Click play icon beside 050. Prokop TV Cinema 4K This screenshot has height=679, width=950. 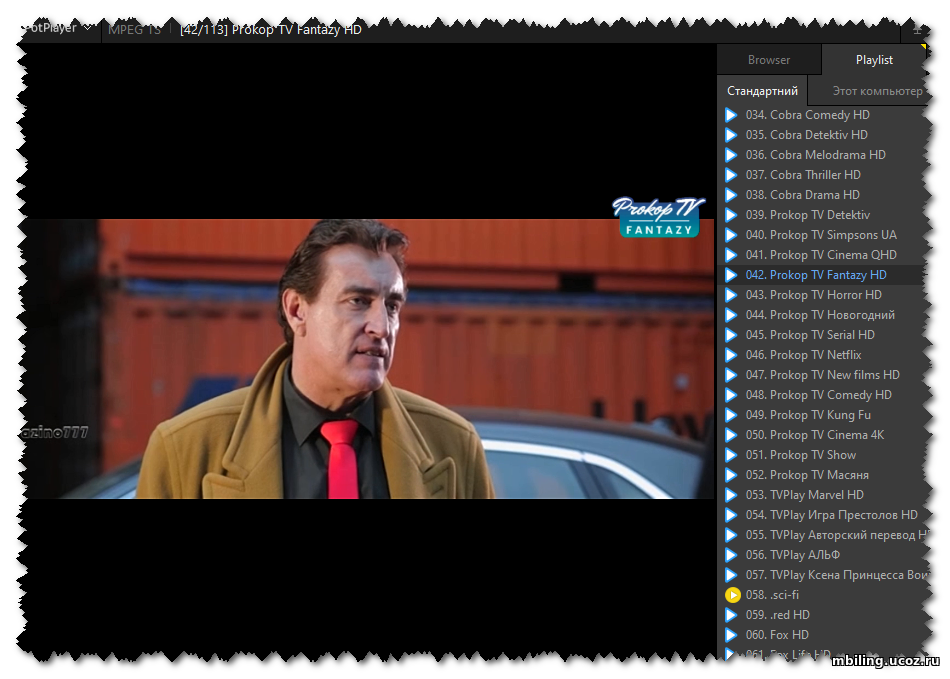[731, 435]
